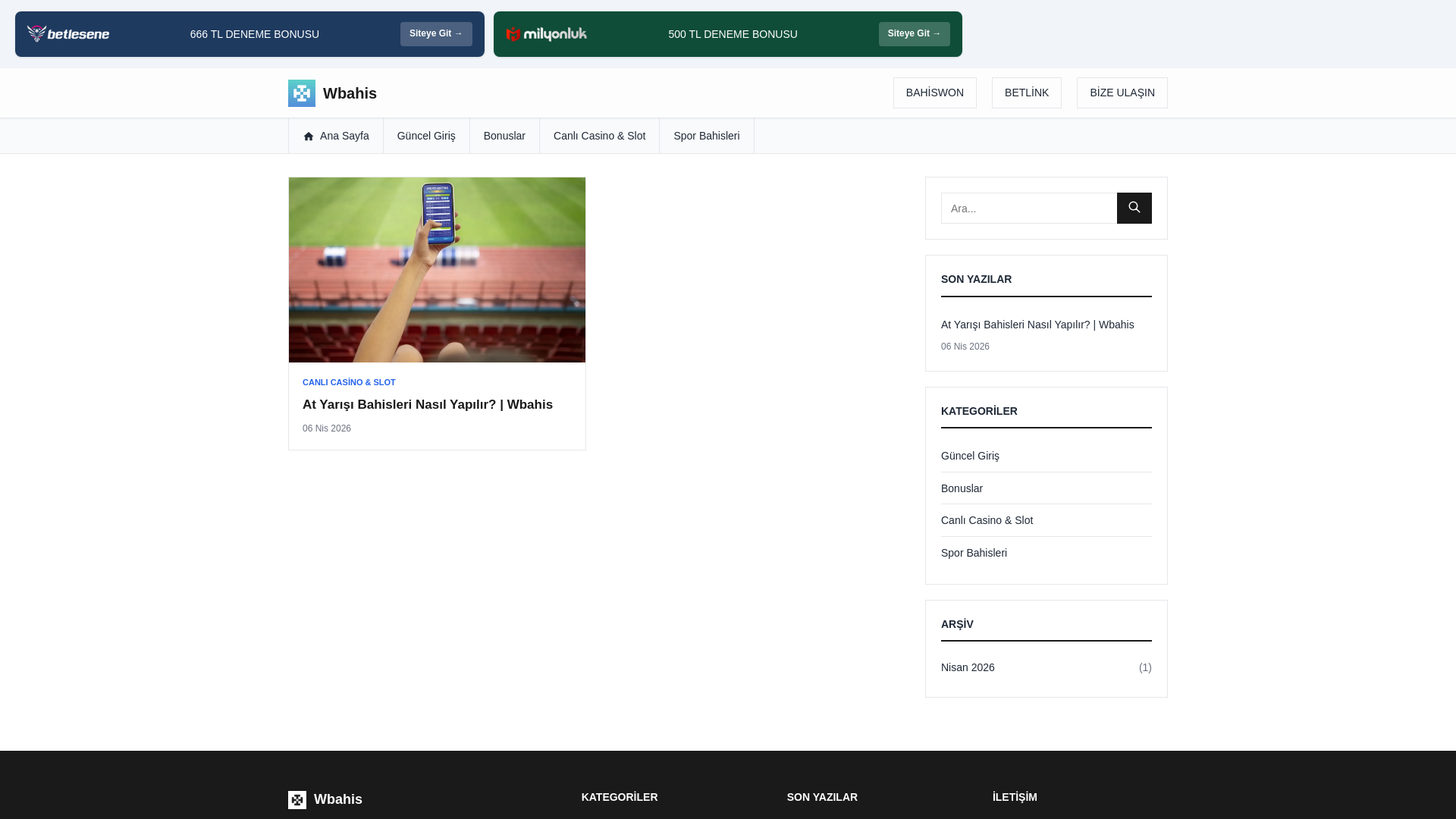Open betlesene via Siteye Git button
The width and height of the screenshot is (1456, 819).
(436, 34)
